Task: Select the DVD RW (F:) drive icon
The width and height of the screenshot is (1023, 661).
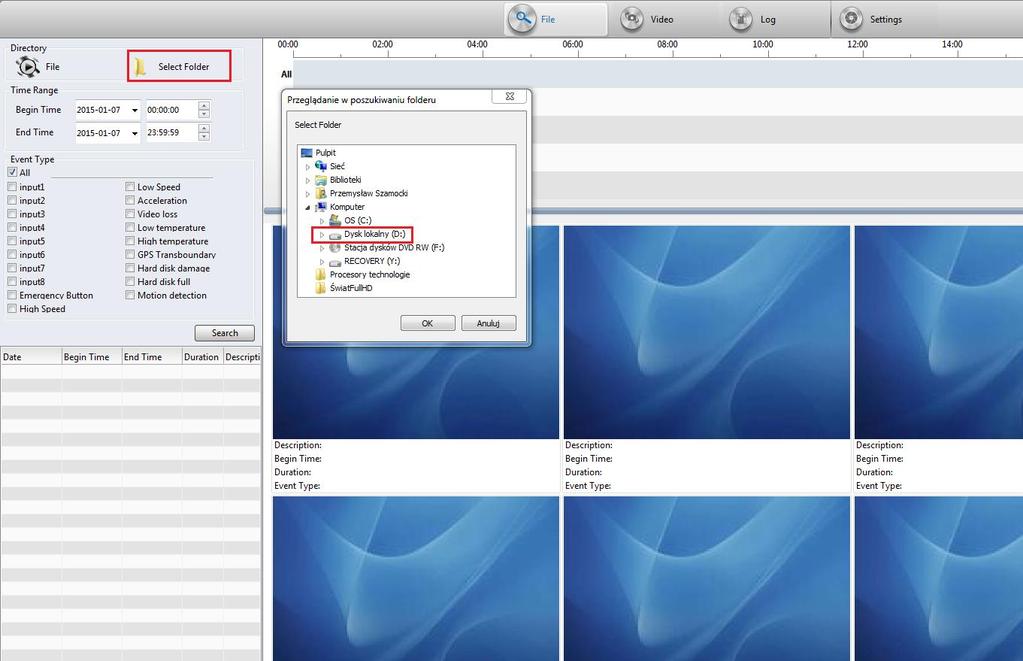Action: (335, 247)
